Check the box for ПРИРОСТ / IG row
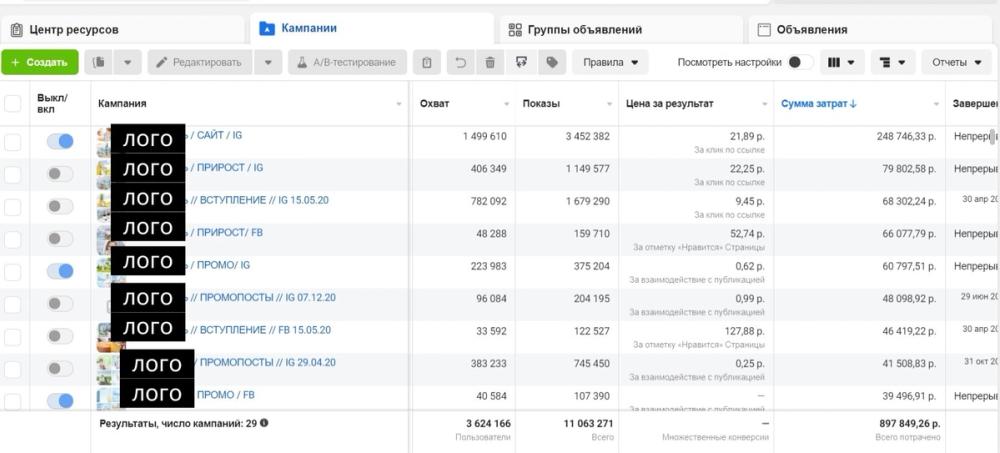The height and width of the screenshot is (453, 1000). click(x=13, y=174)
